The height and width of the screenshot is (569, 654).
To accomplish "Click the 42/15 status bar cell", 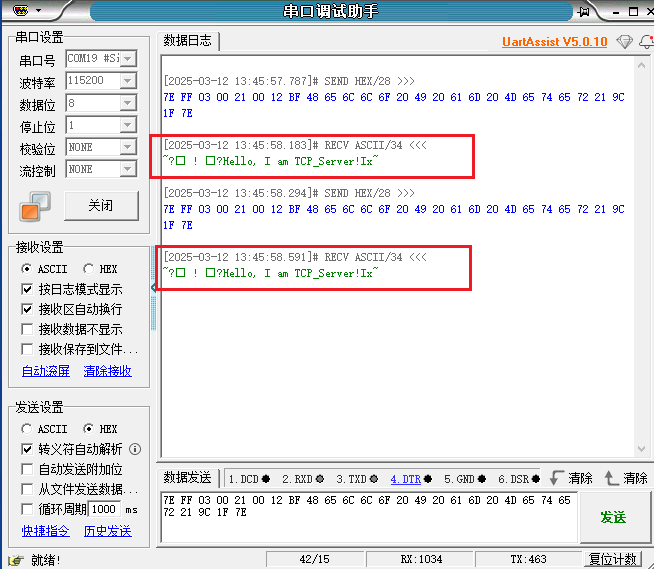I will (x=314, y=559).
